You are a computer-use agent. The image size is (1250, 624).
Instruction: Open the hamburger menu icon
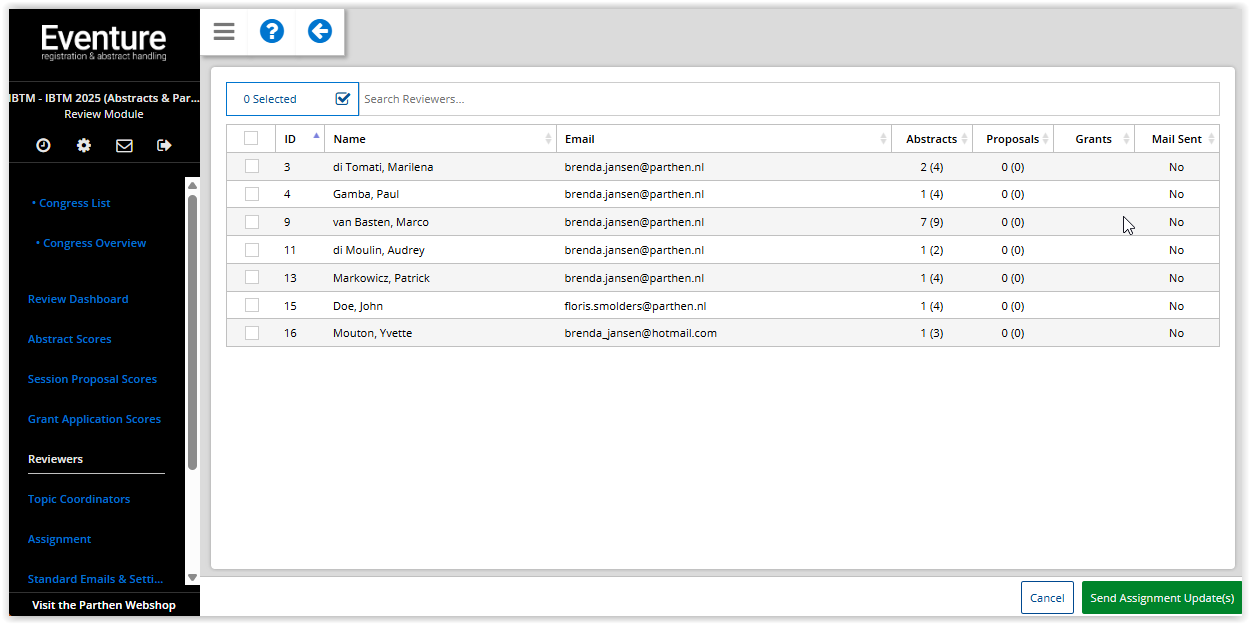224,32
